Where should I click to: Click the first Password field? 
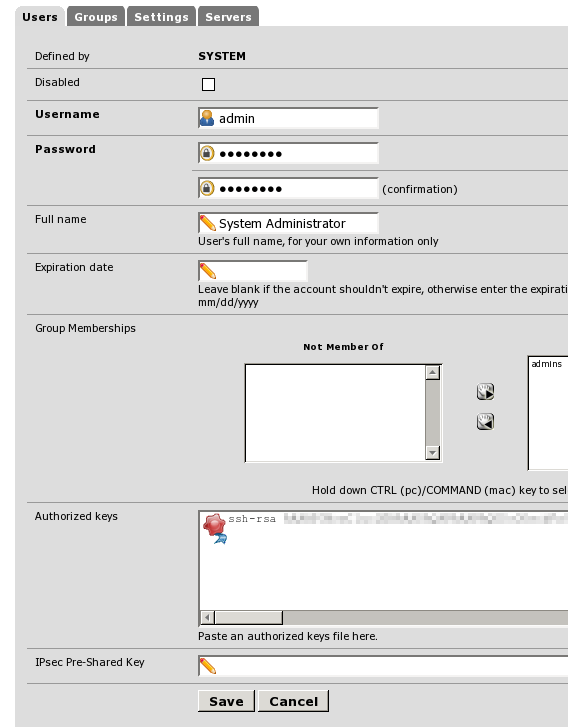[288, 153]
